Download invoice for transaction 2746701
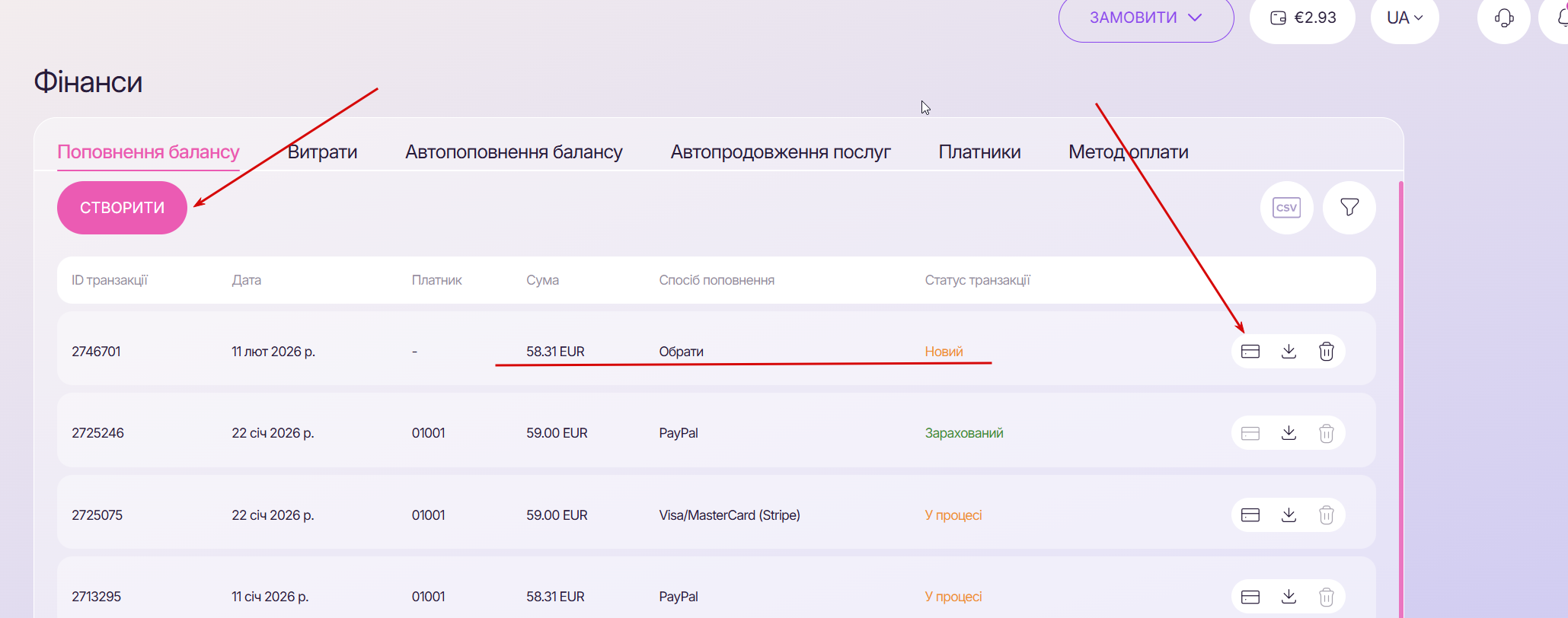The image size is (1568, 618). click(1289, 352)
